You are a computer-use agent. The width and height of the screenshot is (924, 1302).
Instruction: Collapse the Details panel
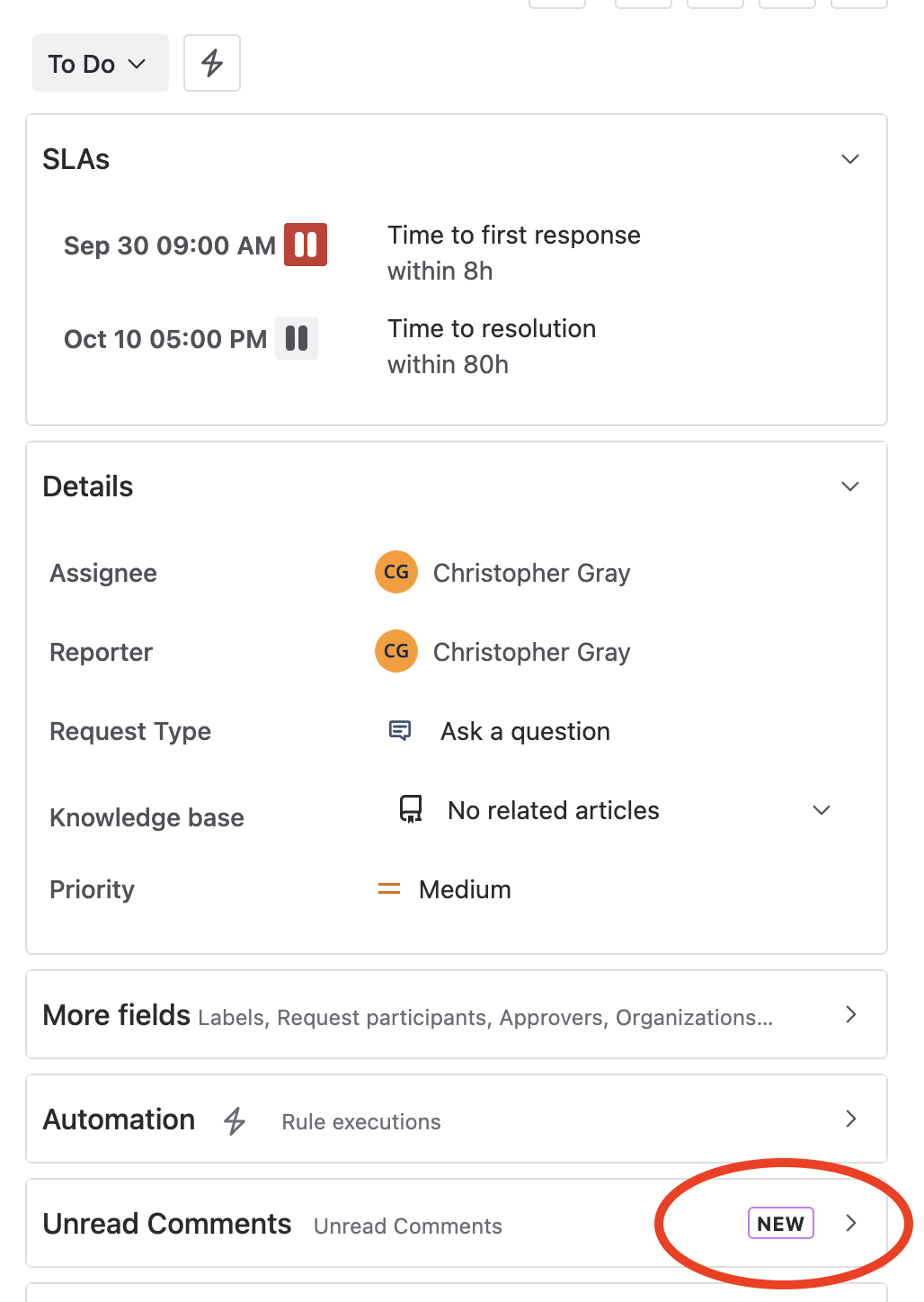pyautogui.click(x=849, y=486)
